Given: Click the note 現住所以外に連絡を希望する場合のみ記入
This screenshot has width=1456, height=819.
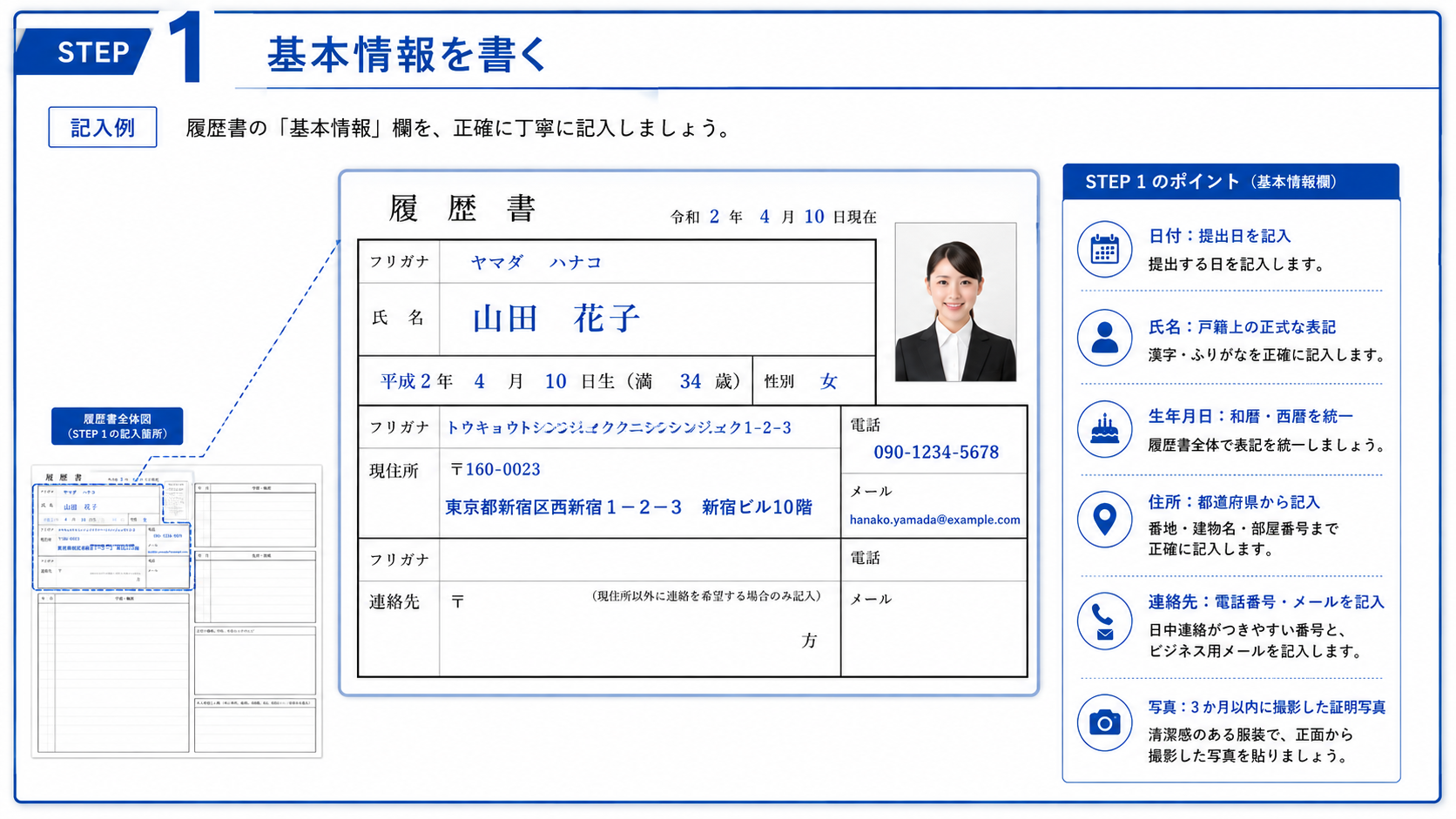Looking at the screenshot, I should [706, 596].
